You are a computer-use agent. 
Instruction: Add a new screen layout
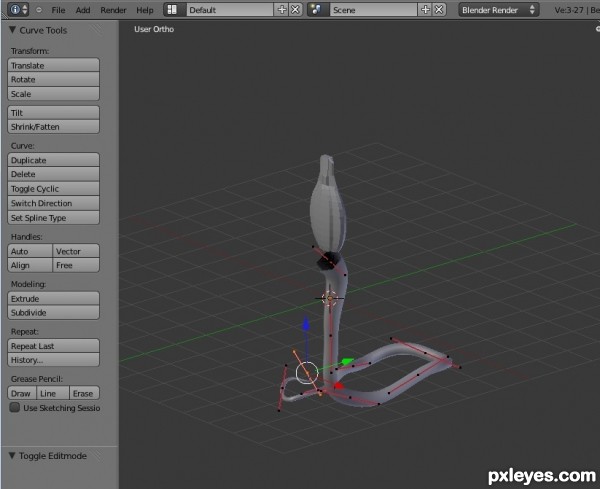pyautogui.click(x=282, y=10)
